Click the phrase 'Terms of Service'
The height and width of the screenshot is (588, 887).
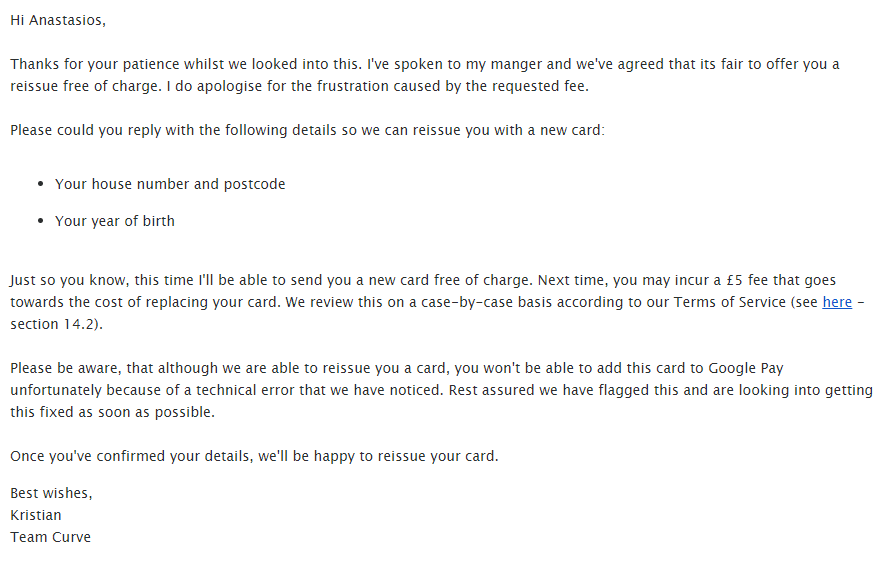[729, 302]
